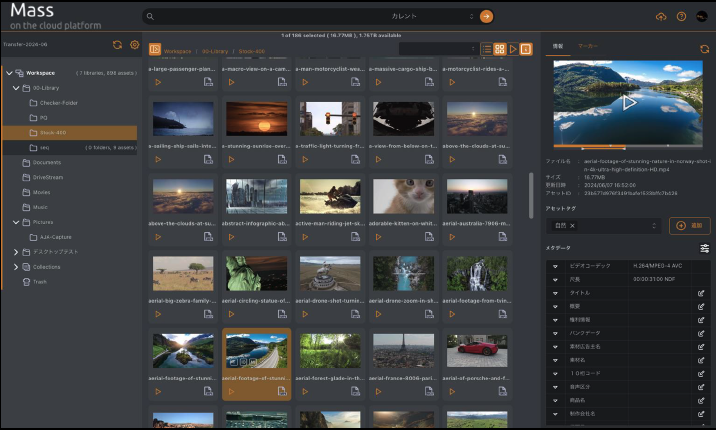
Task: Click the orange preview timeline bar under the video
Action: tap(592, 147)
